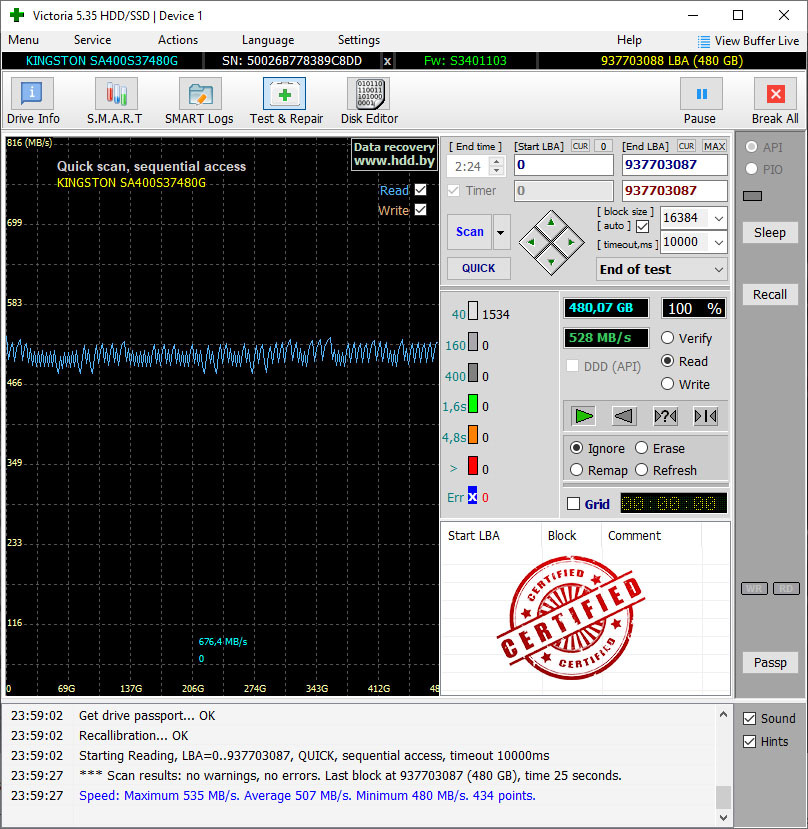Click the QUICK scan button
Image resolution: width=808 pixels, height=829 pixels.
point(478,268)
